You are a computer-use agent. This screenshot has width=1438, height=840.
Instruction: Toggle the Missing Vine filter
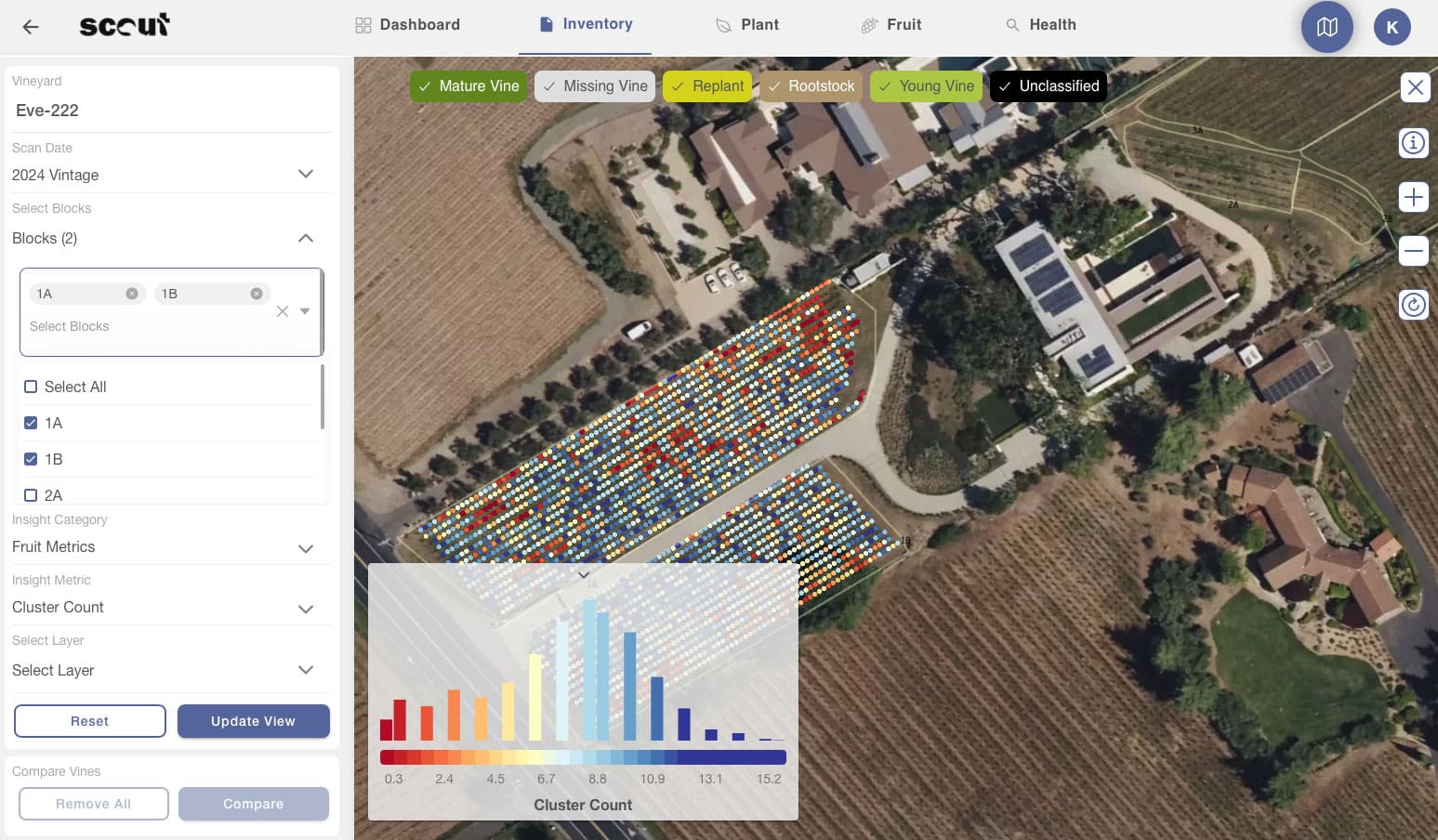tap(595, 86)
